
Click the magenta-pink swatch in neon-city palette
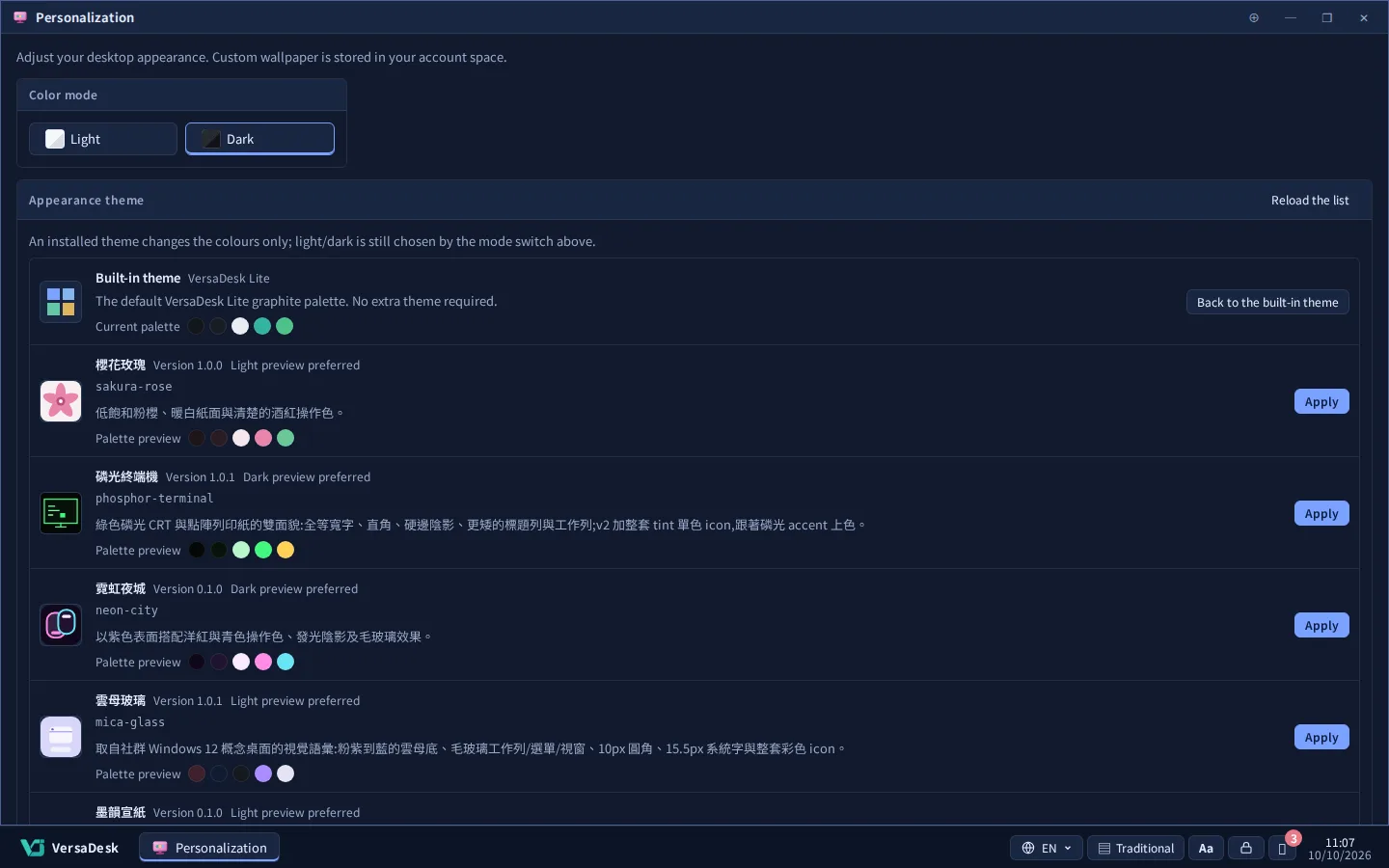click(x=263, y=662)
